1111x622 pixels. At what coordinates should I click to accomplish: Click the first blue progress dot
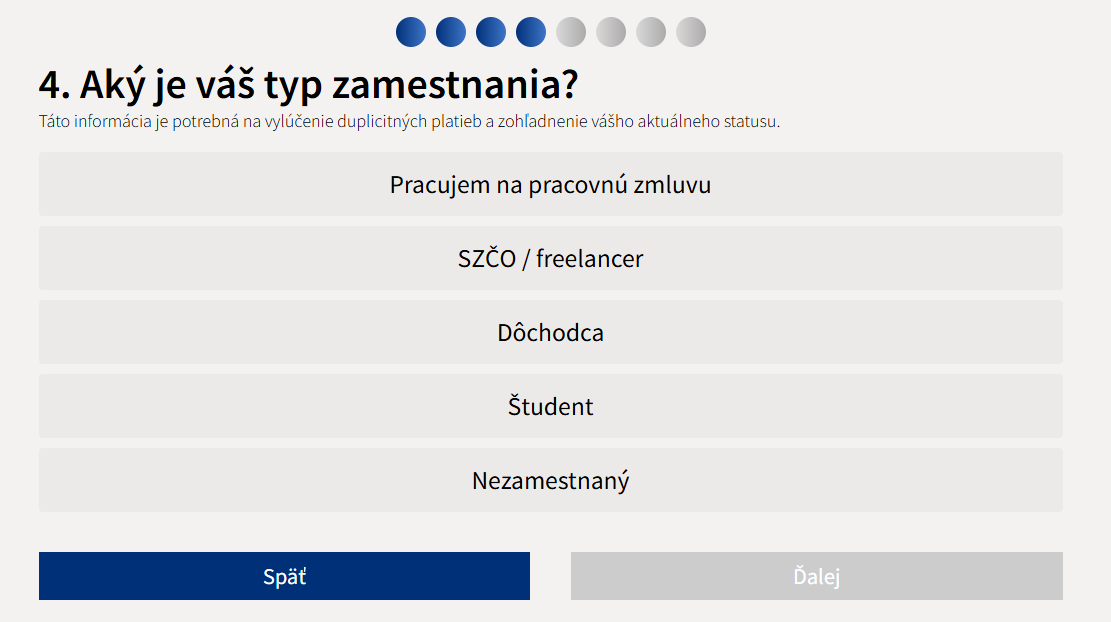(411, 32)
